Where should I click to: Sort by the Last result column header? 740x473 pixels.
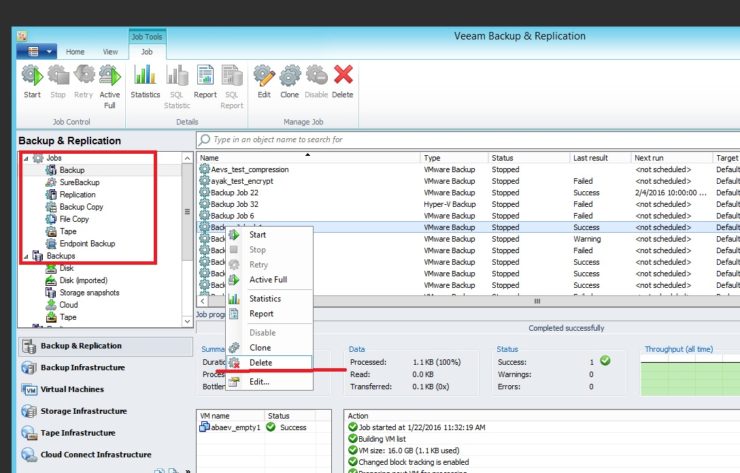click(600, 158)
